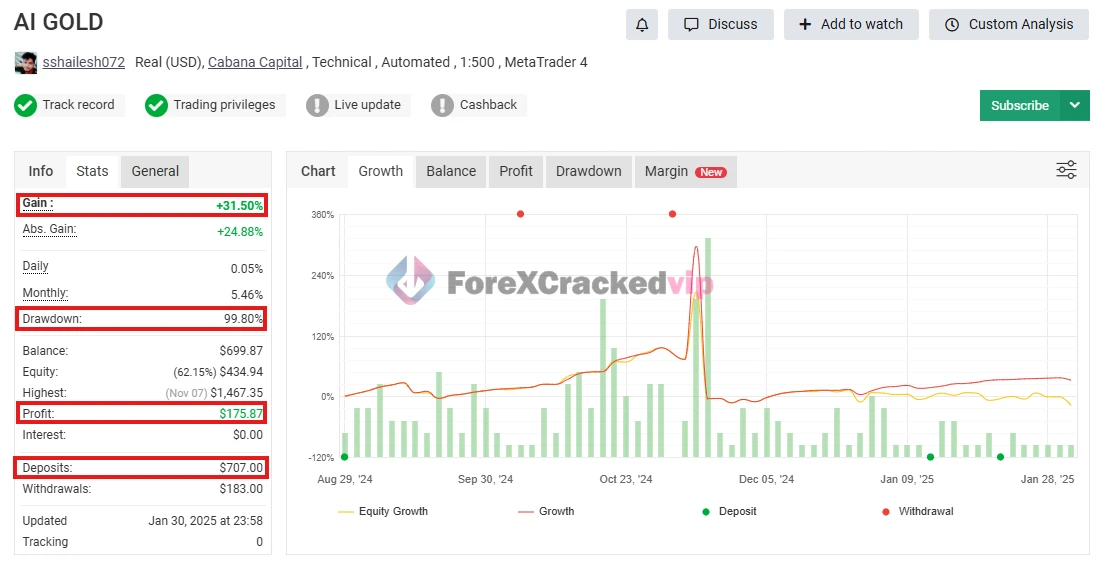Expand the Subscribe dropdown arrow
Screen dimensions: 1100x564
point(1075,105)
